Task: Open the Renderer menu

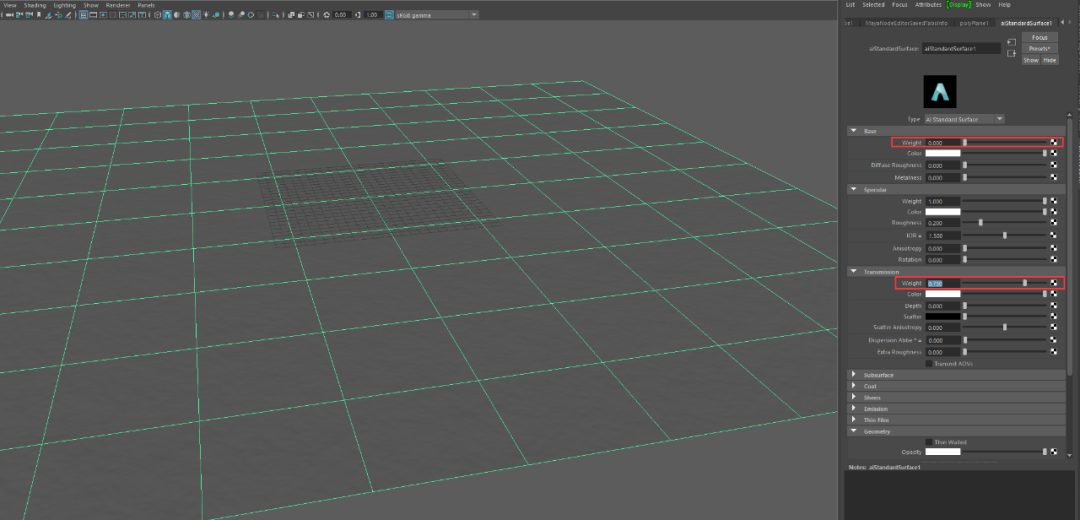Action: pyautogui.click(x=118, y=4)
